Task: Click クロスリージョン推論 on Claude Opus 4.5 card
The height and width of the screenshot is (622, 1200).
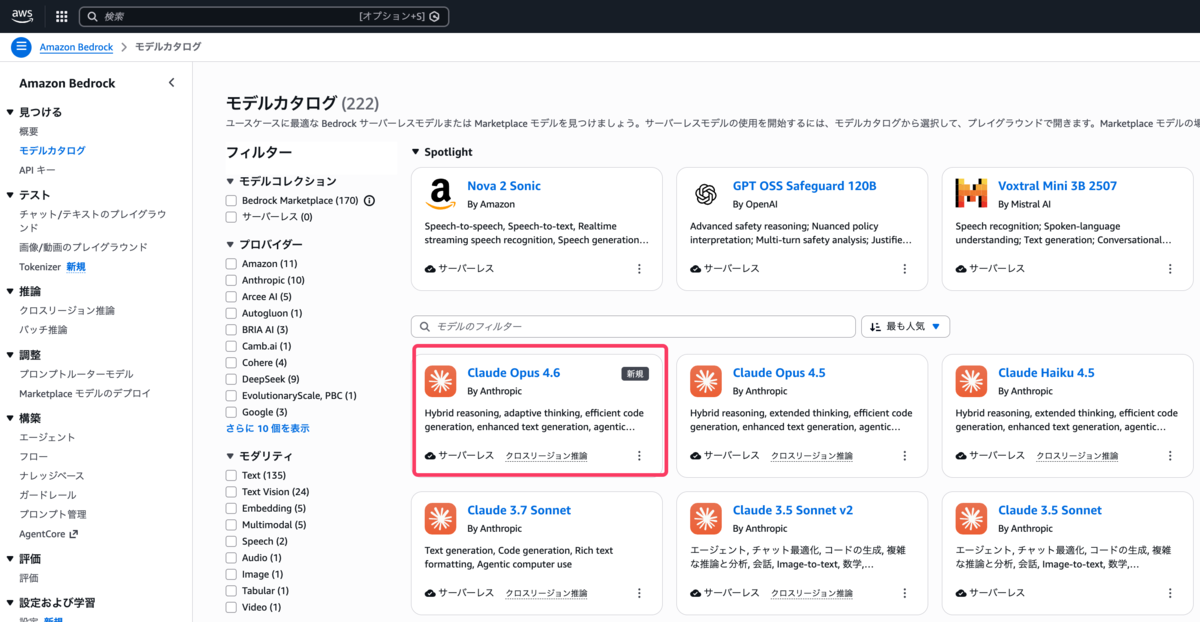Action: (x=812, y=455)
